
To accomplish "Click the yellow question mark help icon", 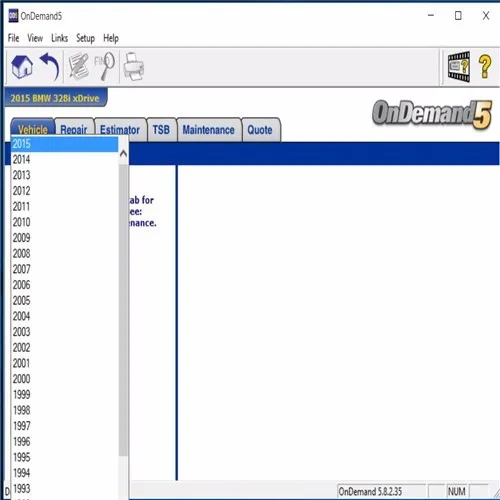I will [x=485, y=67].
